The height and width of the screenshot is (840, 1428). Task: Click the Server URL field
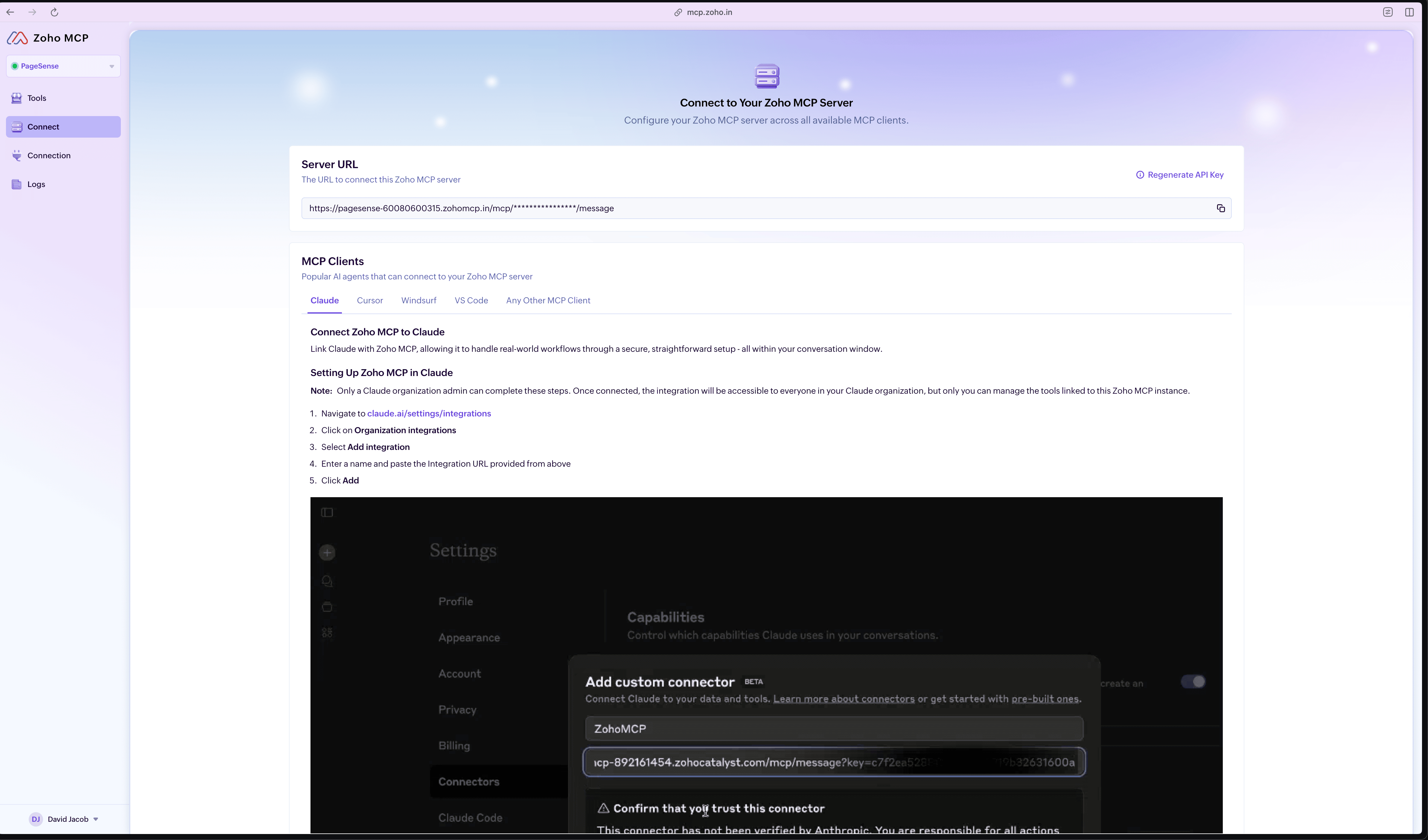click(x=766, y=209)
